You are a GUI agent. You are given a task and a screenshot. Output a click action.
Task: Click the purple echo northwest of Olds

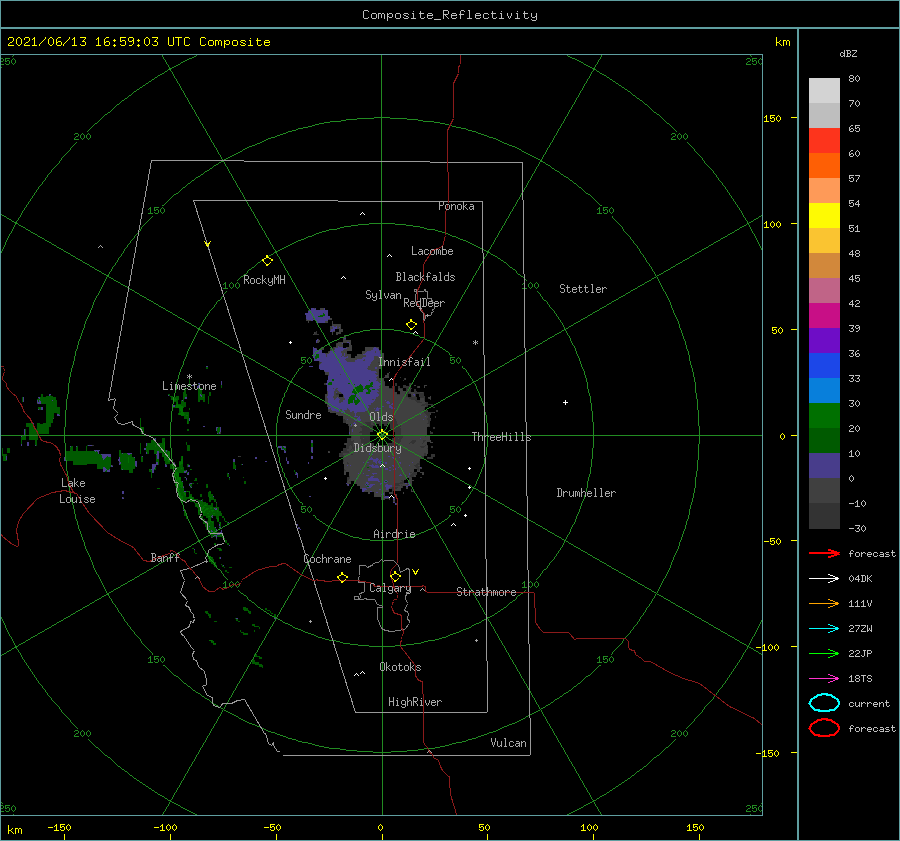click(351, 376)
